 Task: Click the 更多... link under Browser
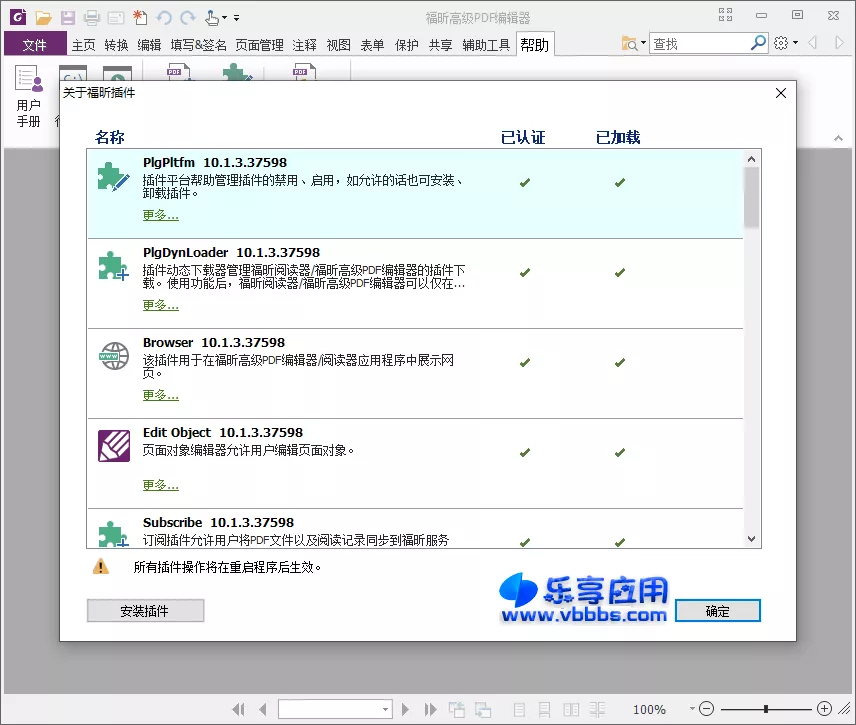click(160, 395)
